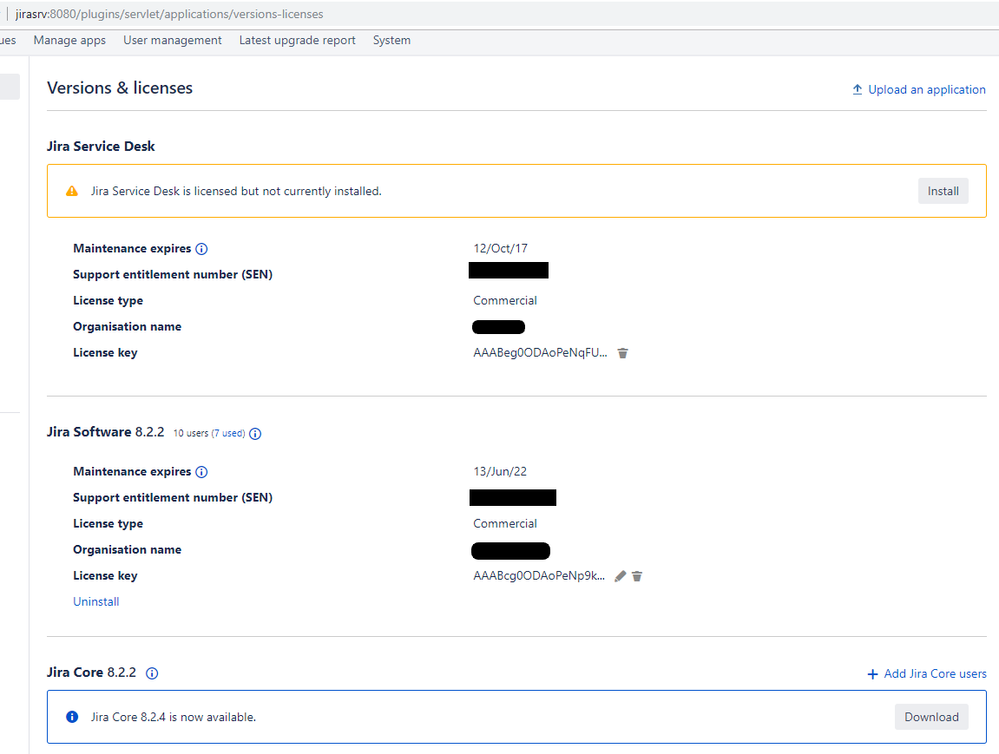Open info icon next to Jira Software Maintenance expires
Viewport: 999px width, 754px height.
pos(201,472)
